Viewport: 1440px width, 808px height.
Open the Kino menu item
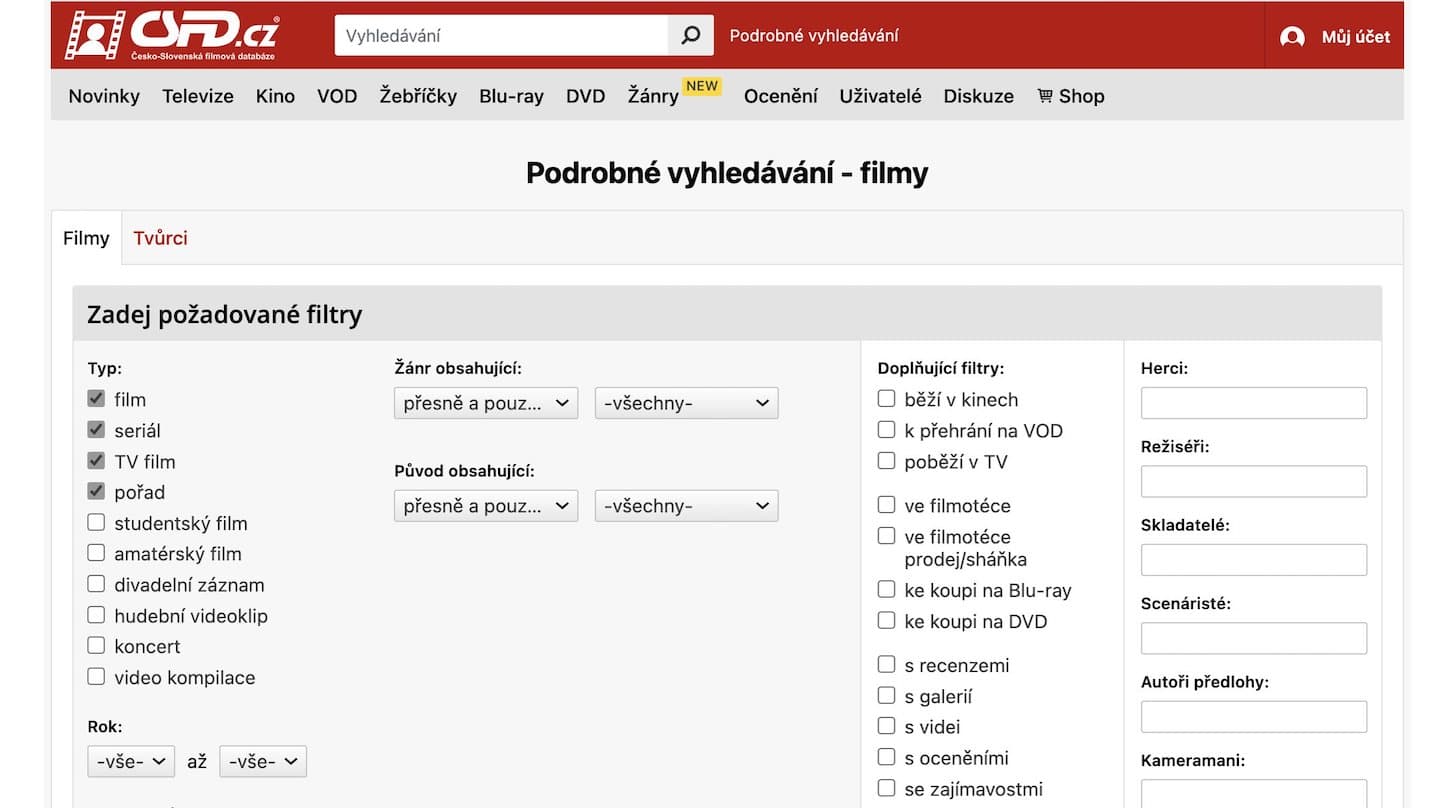tap(275, 96)
